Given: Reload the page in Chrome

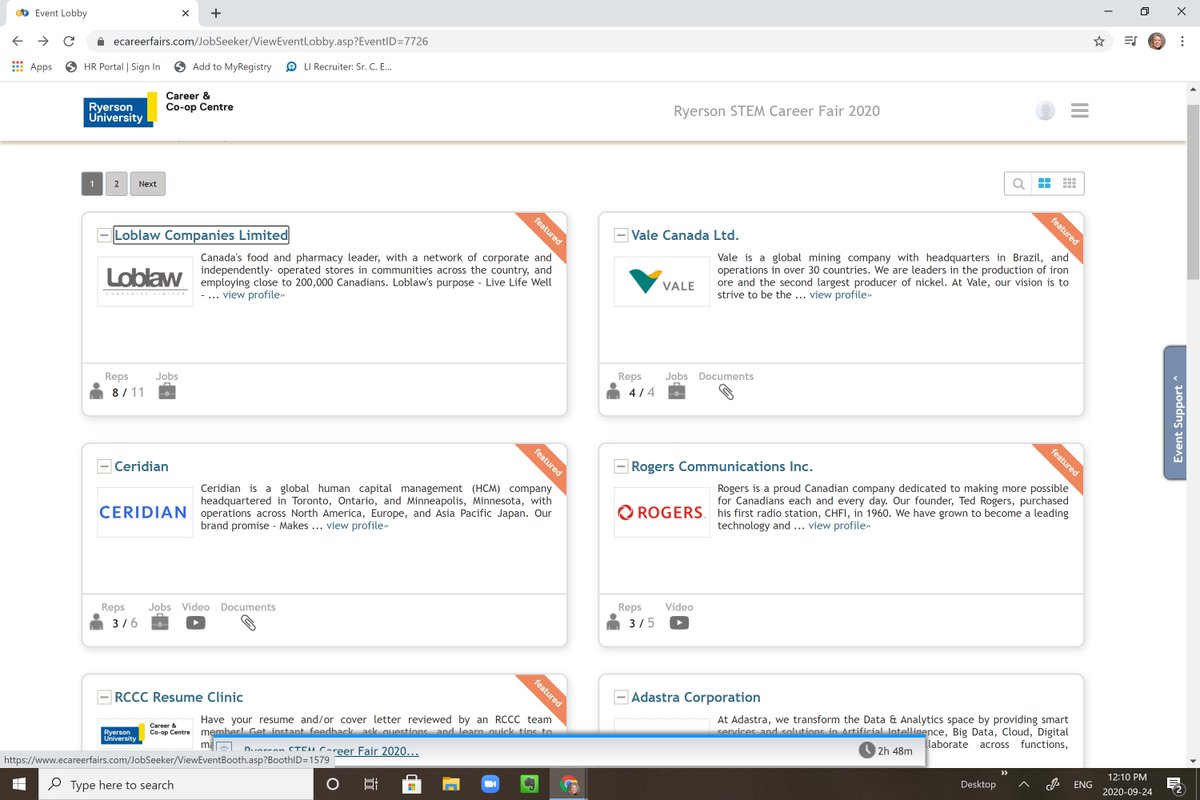Looking at the screenshot, I should 69,41.
